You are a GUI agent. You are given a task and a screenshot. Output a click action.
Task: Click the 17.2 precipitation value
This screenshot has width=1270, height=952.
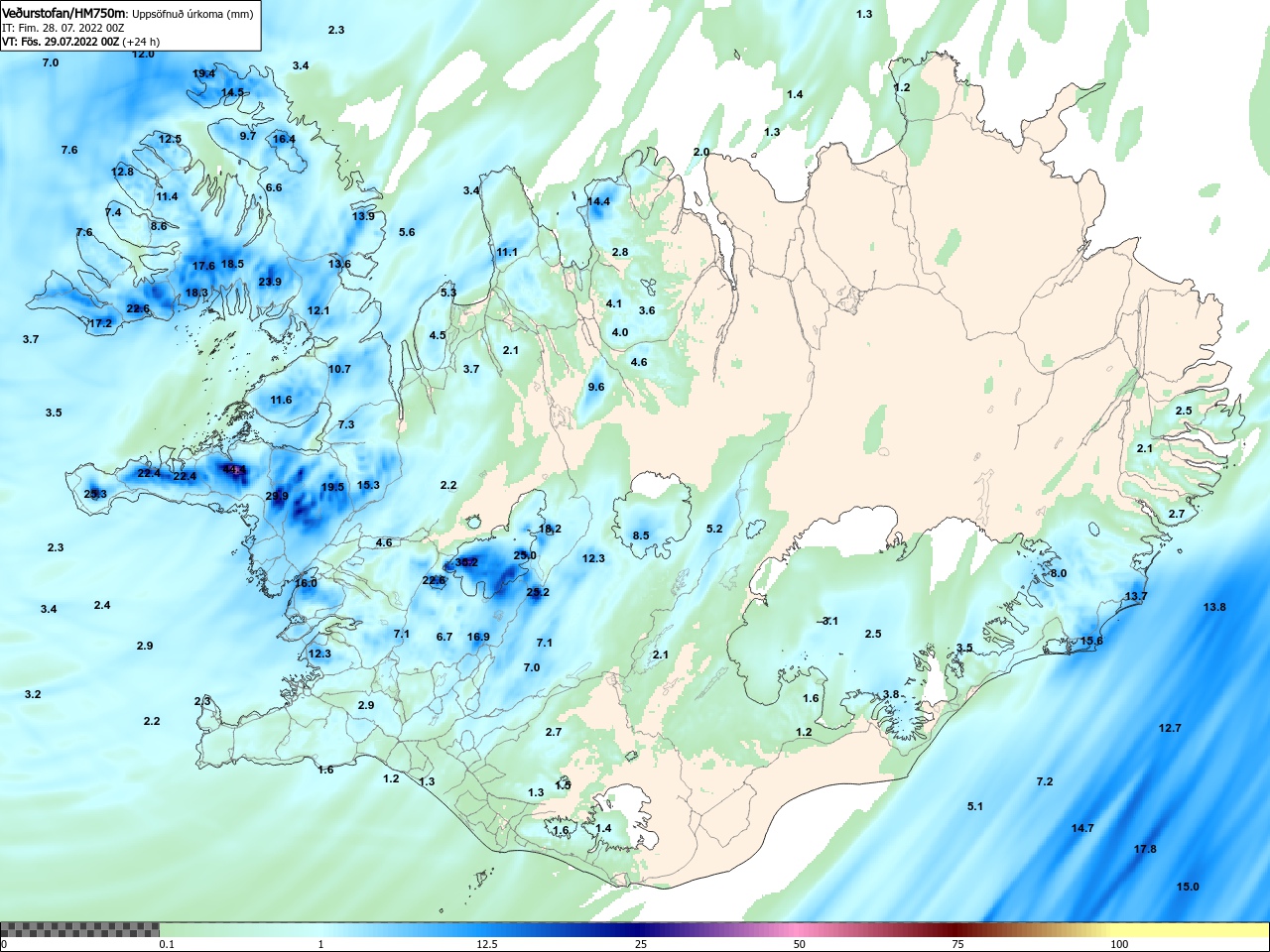[100, 323]
